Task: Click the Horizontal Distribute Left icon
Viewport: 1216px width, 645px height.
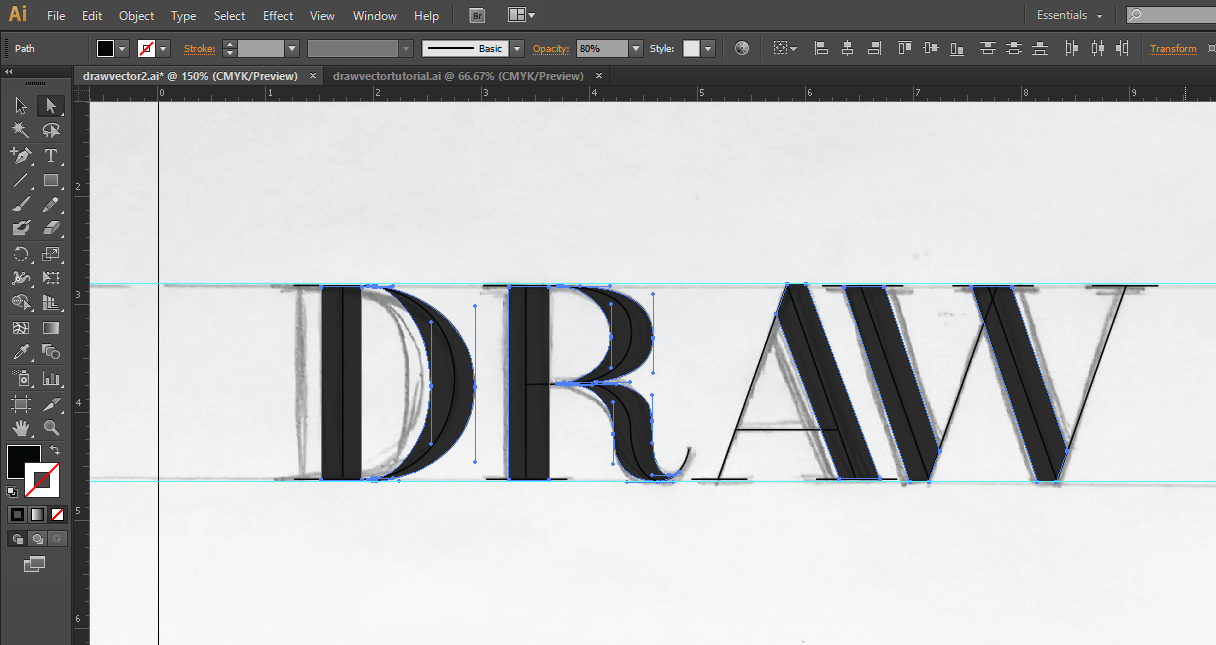Action: 1072,48
